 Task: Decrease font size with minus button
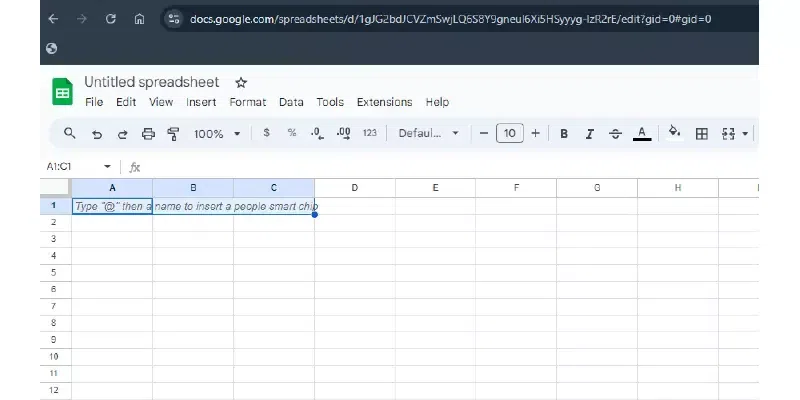[484, 134]
